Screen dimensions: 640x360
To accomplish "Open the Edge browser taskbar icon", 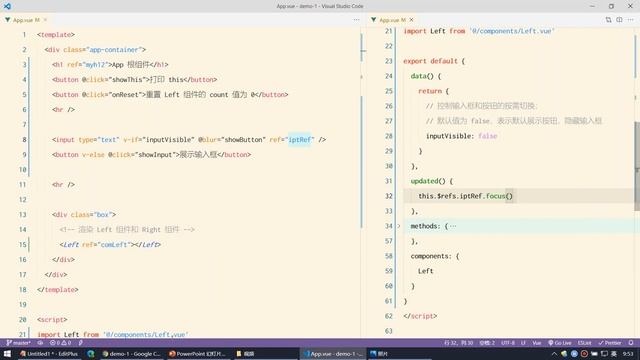I will (x=90, y=354).
